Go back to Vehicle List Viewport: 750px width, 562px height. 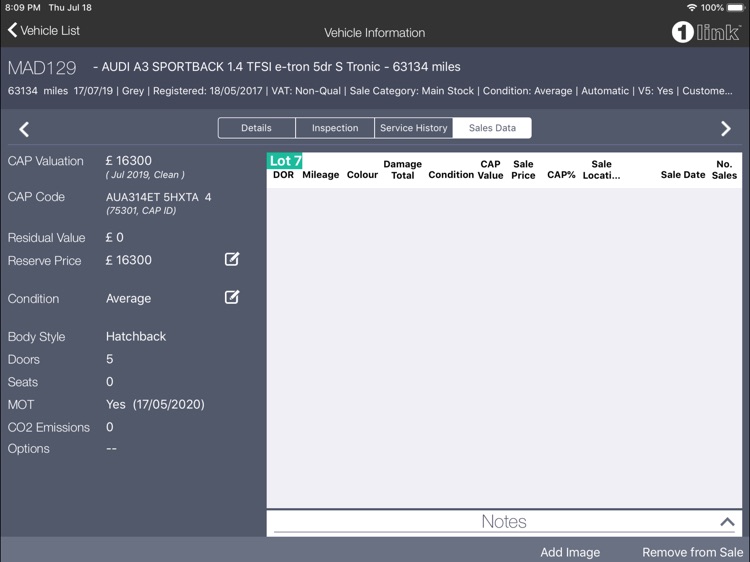(44, 31)
